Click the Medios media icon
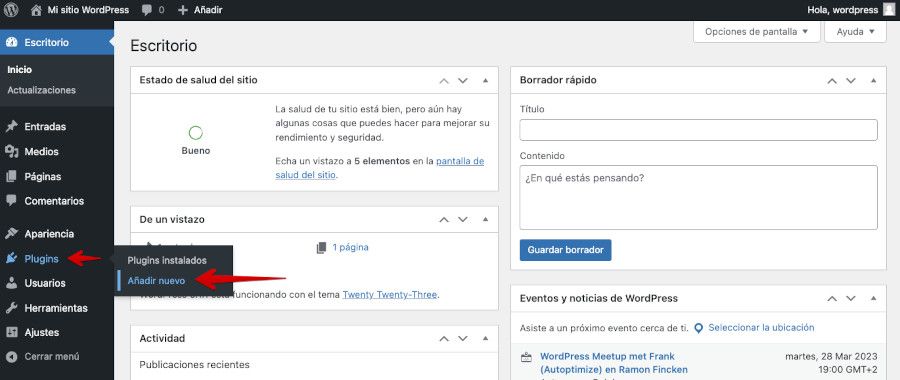900x380 pixels. [x=11, y=152]
